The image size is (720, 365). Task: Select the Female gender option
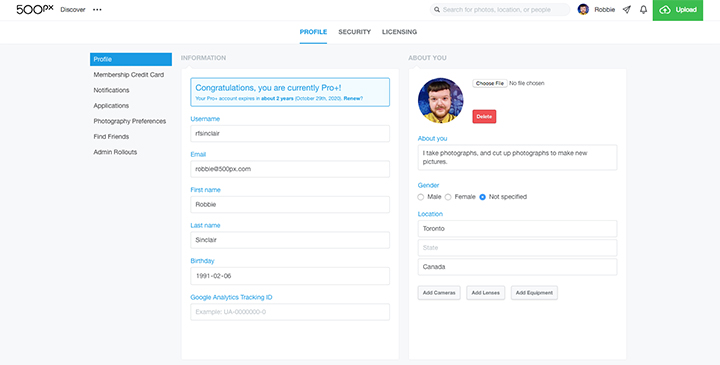pyautogui.click(x=448, y=197)
